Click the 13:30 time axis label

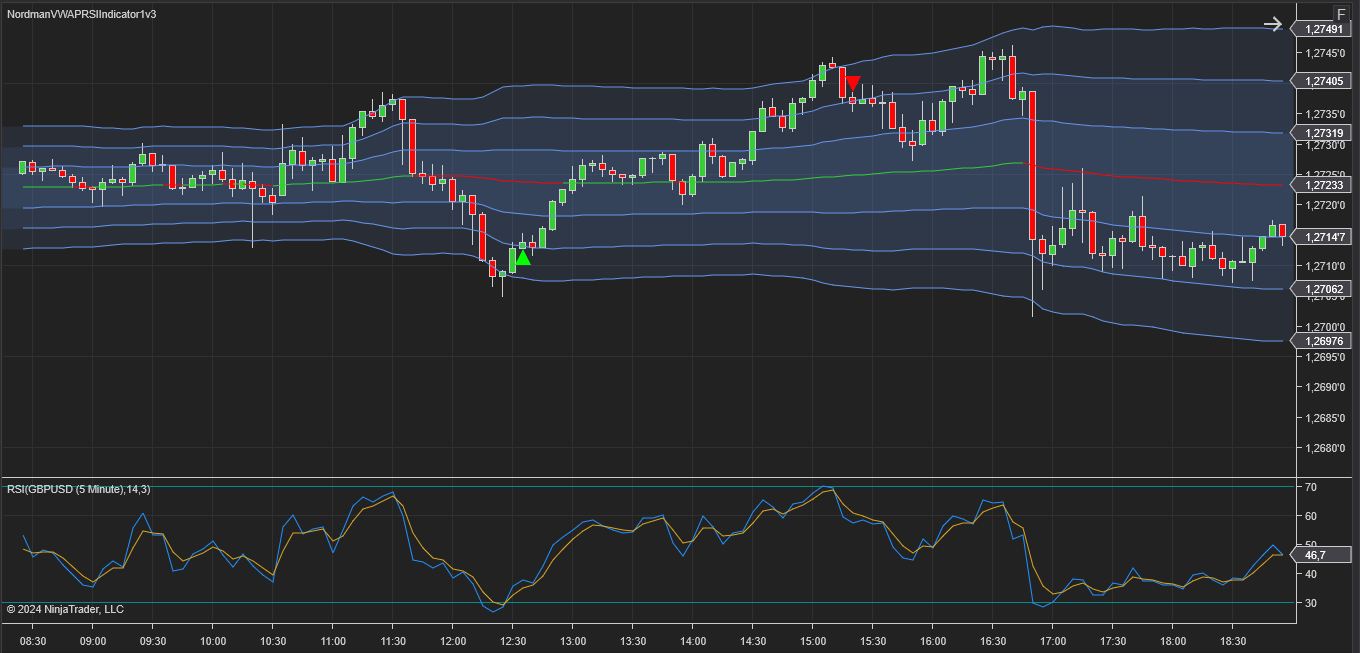pos(633,641)
